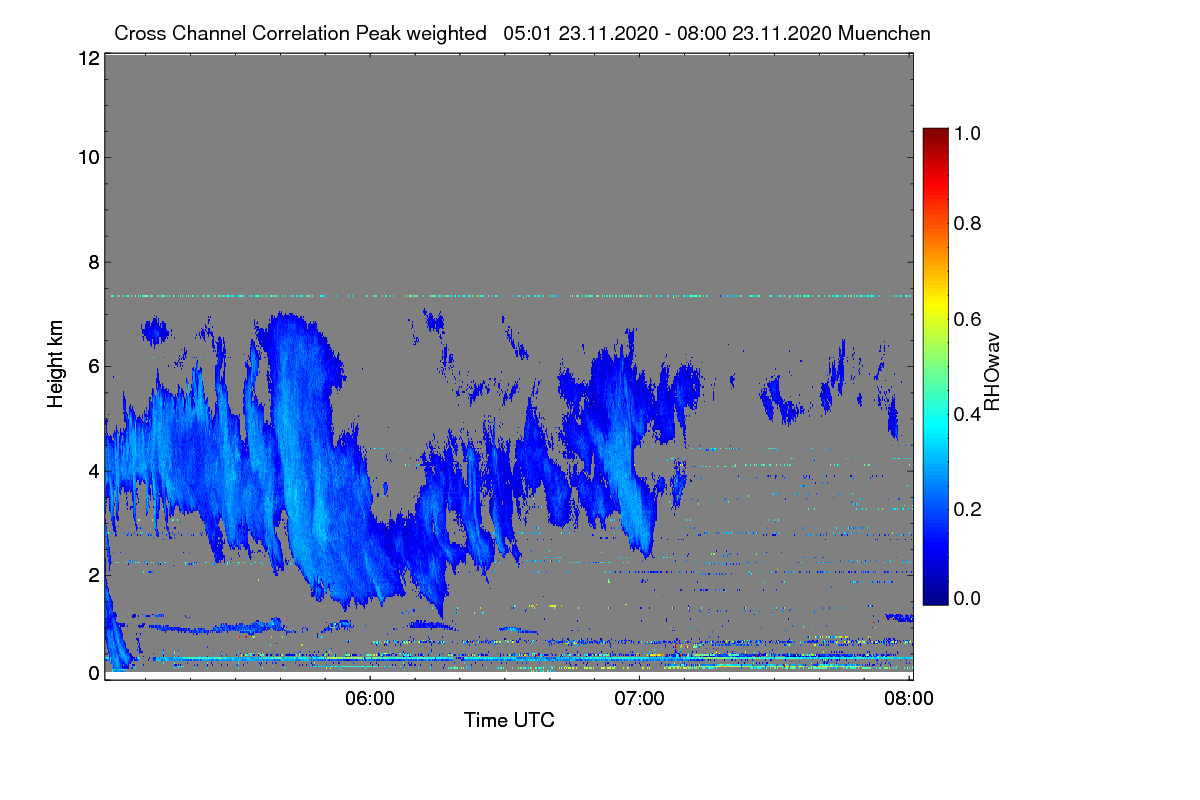This screenshot has width=1200, height=800.
Task: Click the '07:00' time tick label
Action: (639, 697)
